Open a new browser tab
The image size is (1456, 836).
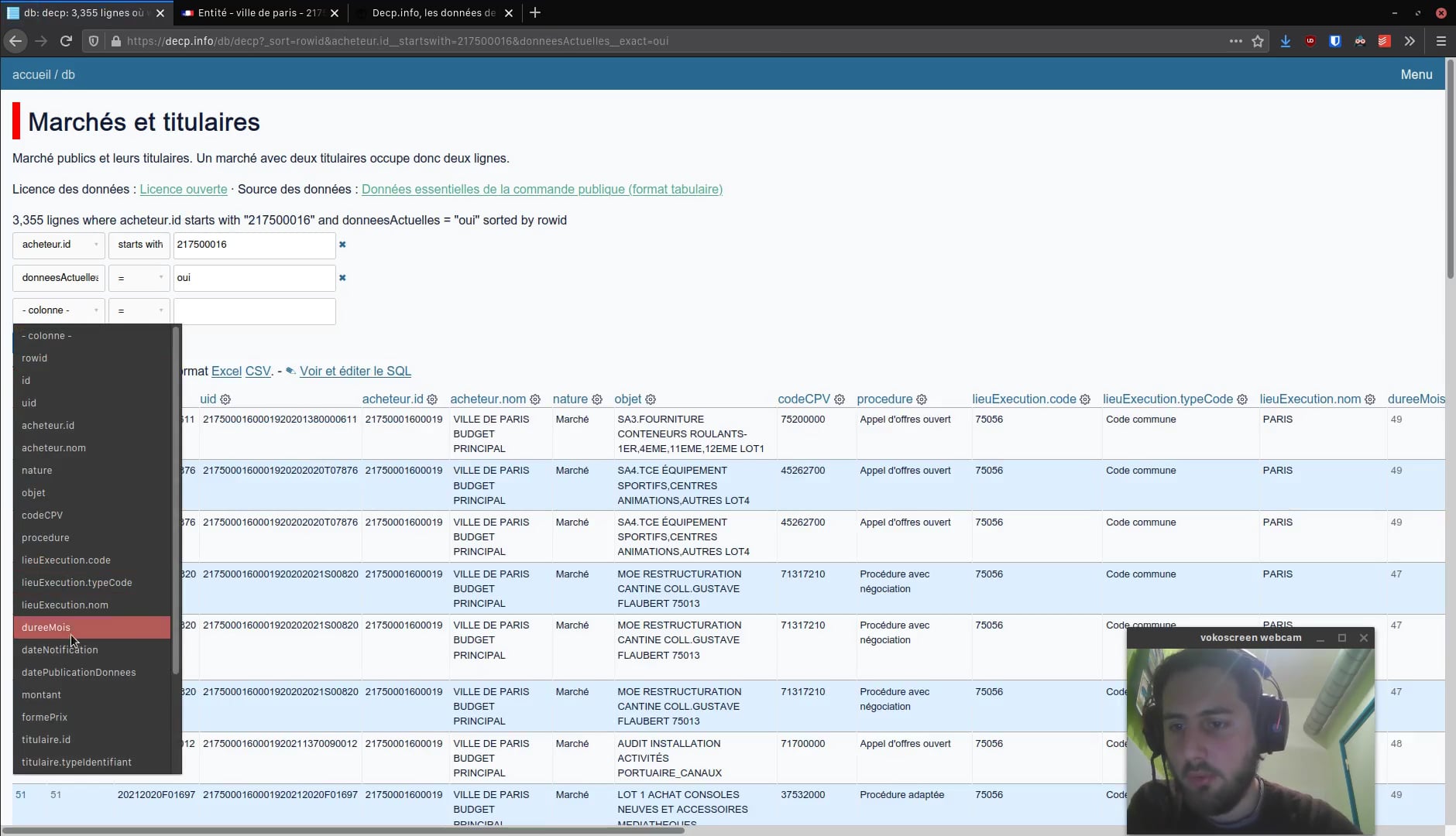pyautogui.click(x=535, y=12)
